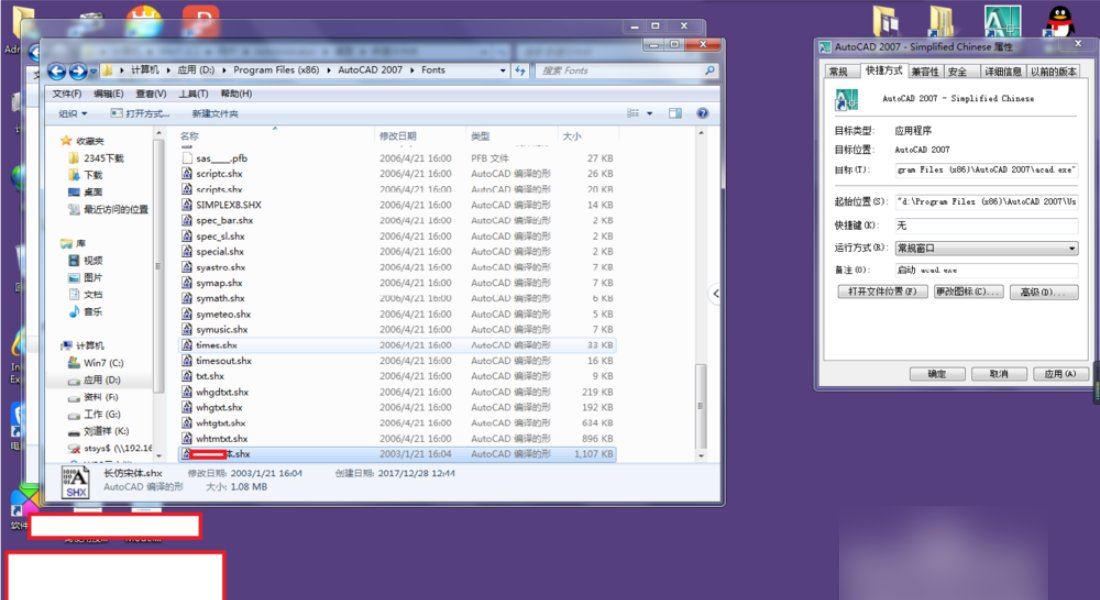
Task: Click the 更改图标(C) button
Action: (x=967, y=292)
